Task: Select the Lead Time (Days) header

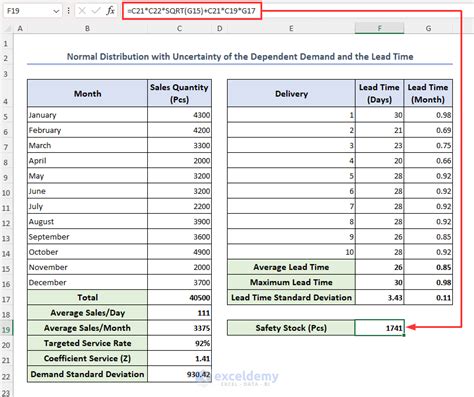Action: coord(379,93)
